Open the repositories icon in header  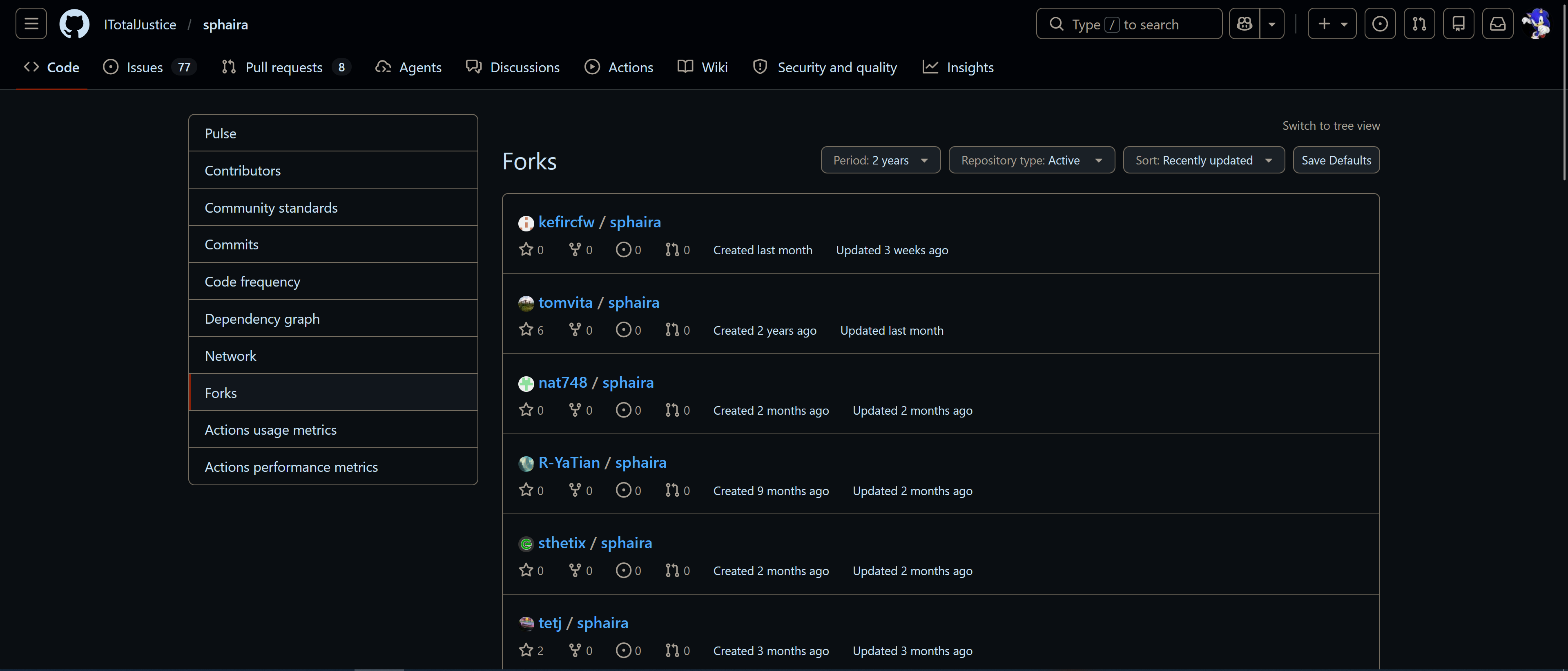click(x=1459, y=24)
